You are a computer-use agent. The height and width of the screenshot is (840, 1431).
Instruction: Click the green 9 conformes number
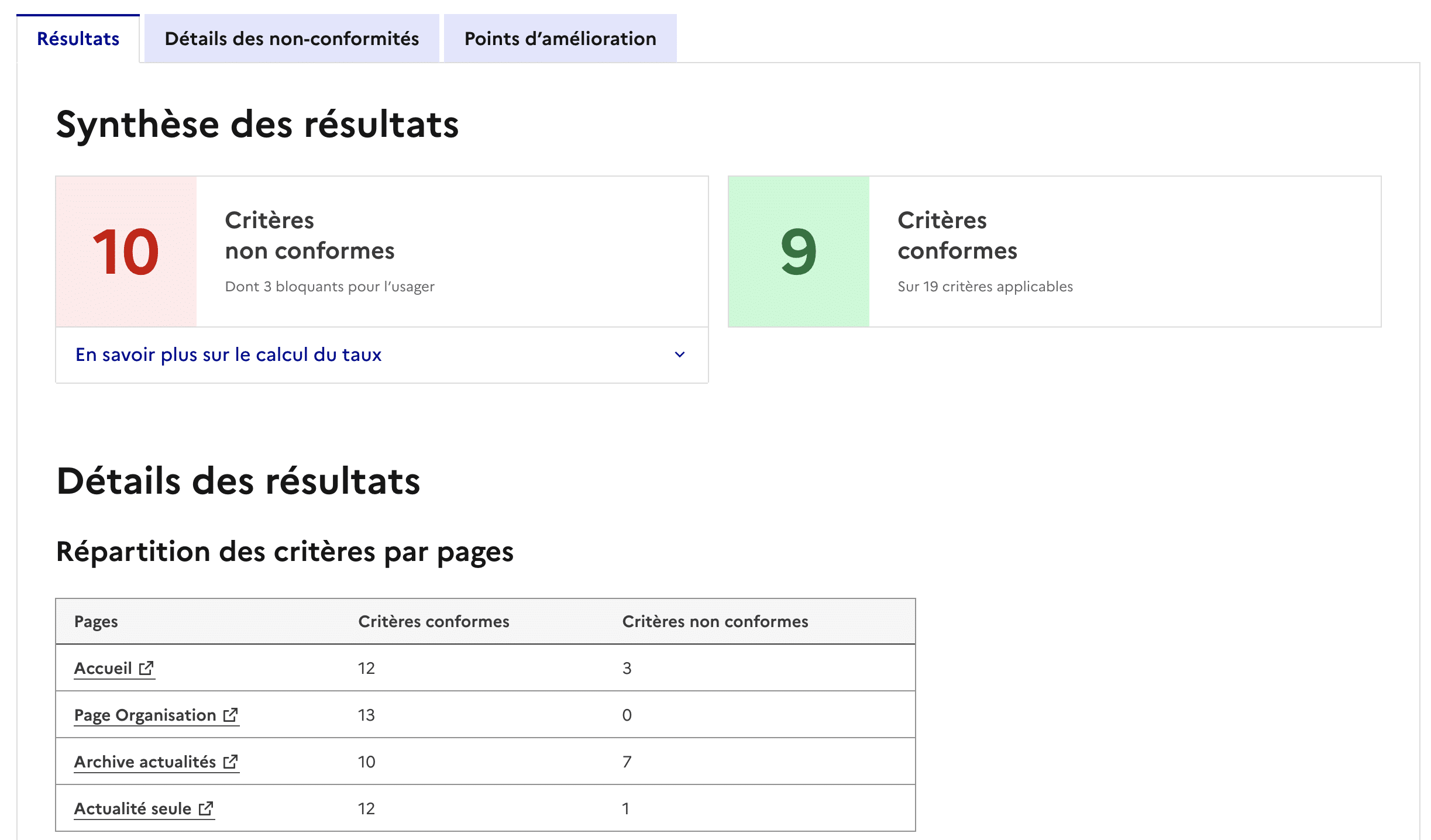[798, 252]
